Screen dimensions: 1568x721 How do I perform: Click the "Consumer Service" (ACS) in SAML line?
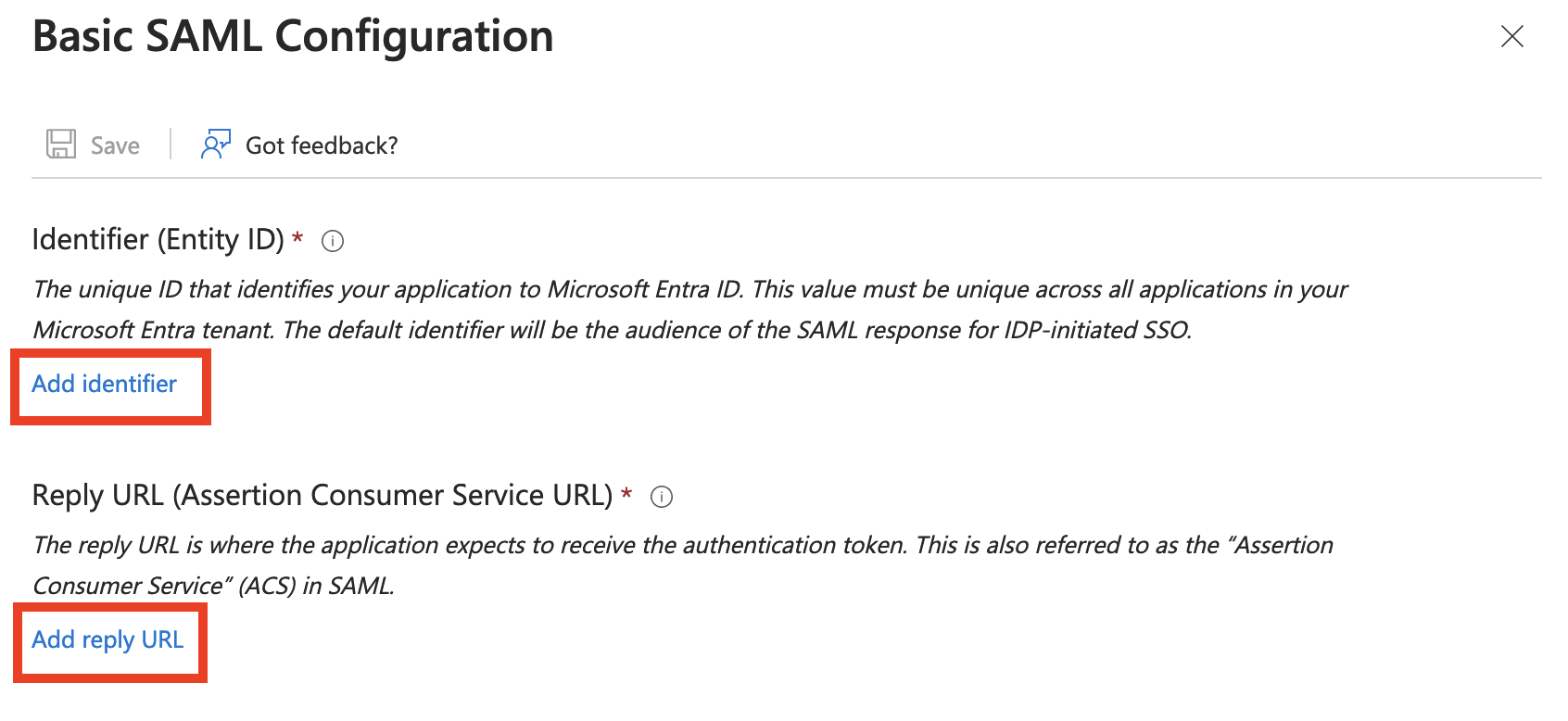tap(214, 586)
